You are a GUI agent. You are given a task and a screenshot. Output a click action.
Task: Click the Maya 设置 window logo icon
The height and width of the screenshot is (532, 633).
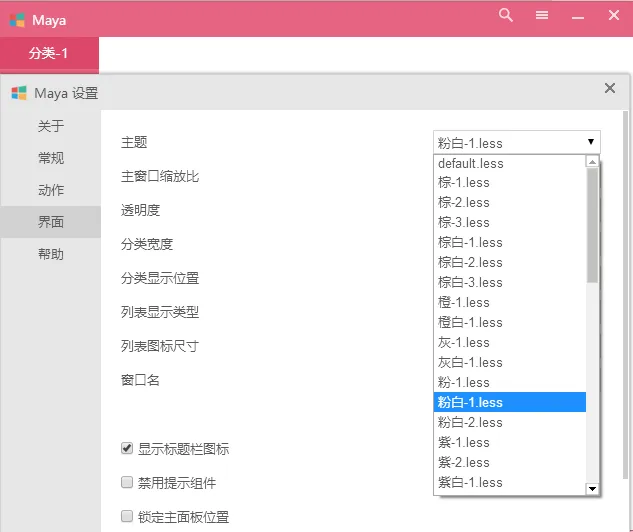19,93
